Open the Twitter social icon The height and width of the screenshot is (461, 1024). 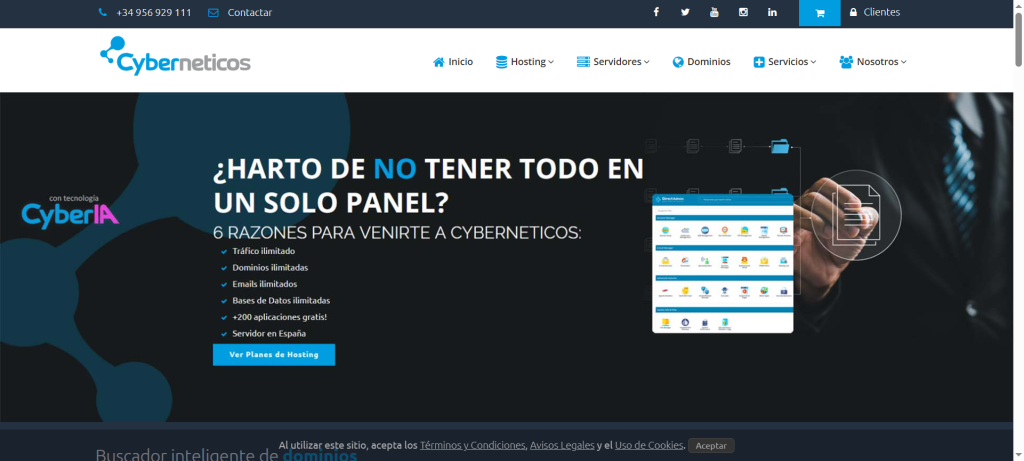[x=685, y=12]
